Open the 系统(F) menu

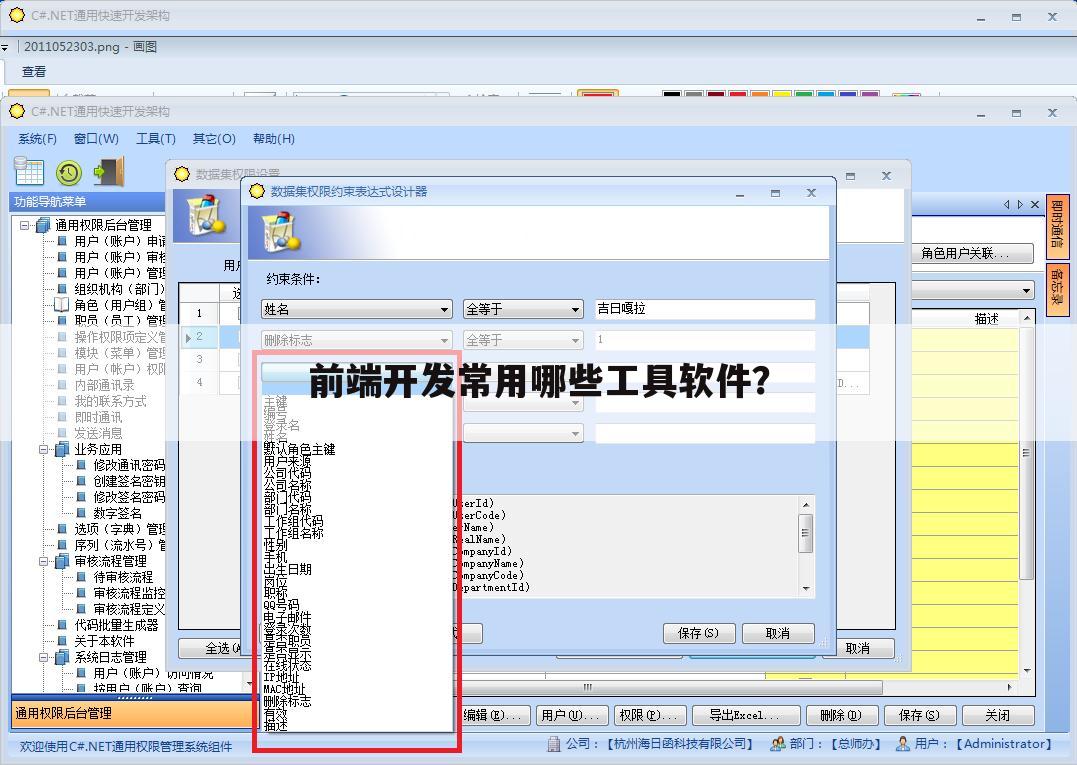point(37,139)
